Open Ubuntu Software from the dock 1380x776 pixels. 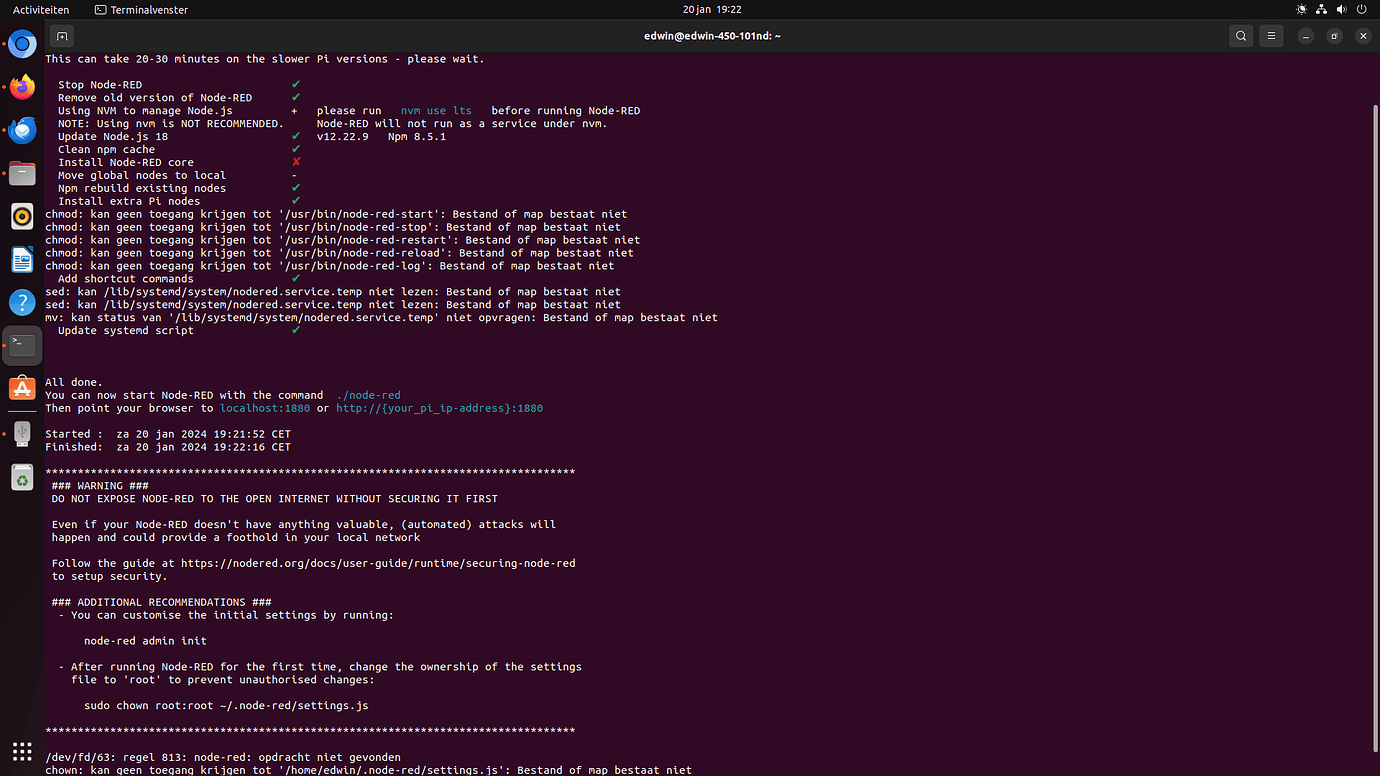(x=22, y=388)
